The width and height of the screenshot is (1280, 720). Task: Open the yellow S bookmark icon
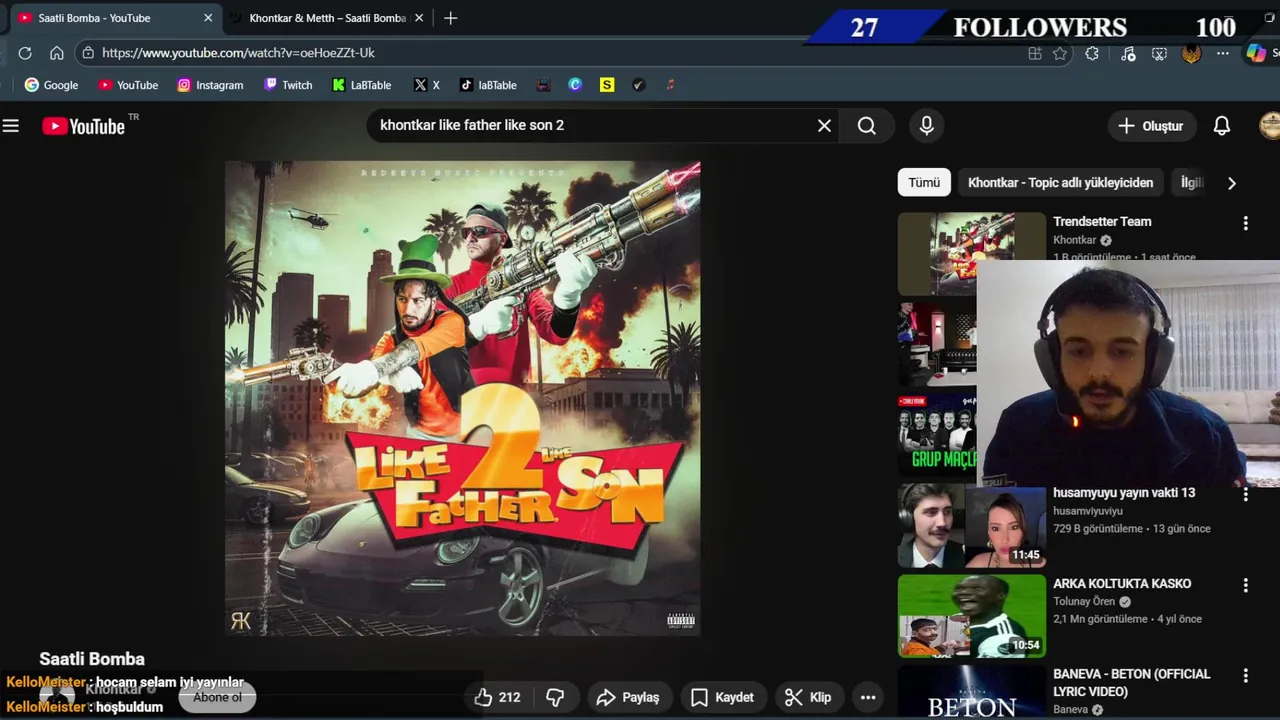[x=607, y=85]
